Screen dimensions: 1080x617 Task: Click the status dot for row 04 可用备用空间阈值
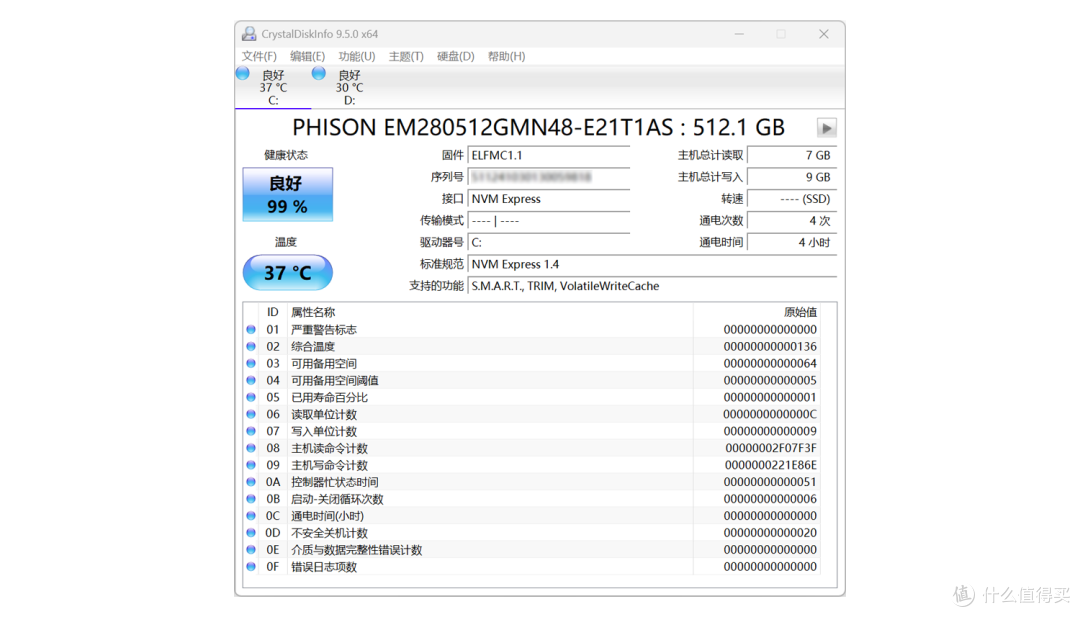pyautogui.click(x=251, y=380)
